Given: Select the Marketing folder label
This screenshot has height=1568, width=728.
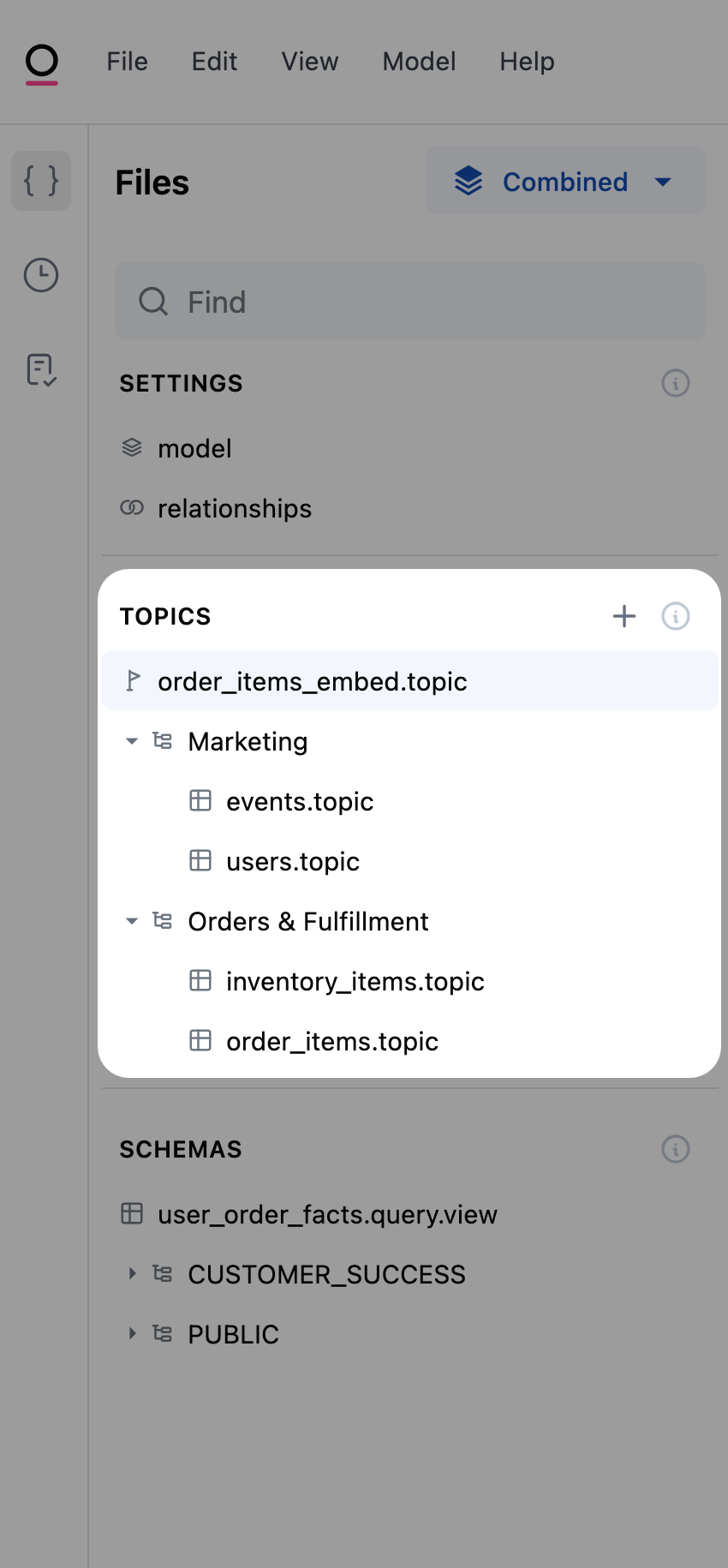Looking at the screenshot, I should (x=248, y=741).
